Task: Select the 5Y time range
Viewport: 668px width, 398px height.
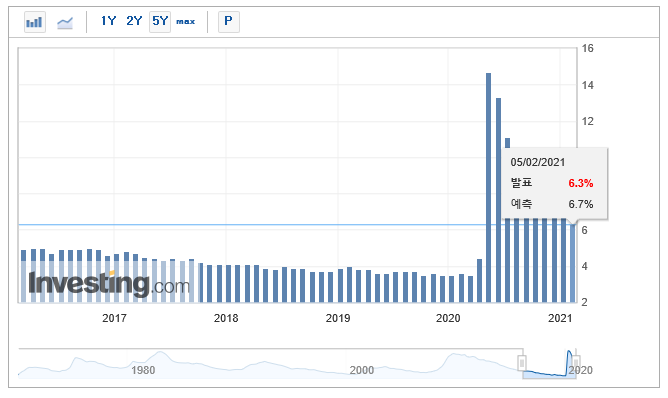Action: pyautogui.click(x=160, y=21)
